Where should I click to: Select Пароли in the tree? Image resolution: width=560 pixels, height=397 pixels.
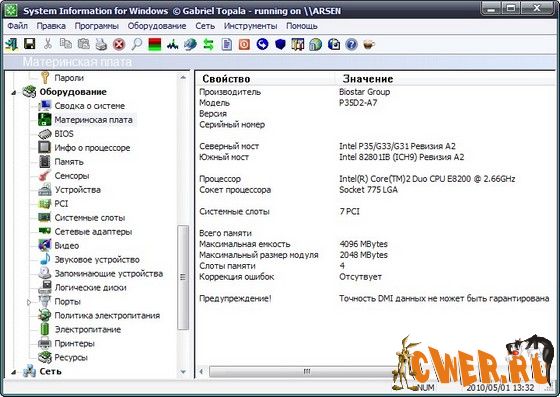(x=69, y=78)
